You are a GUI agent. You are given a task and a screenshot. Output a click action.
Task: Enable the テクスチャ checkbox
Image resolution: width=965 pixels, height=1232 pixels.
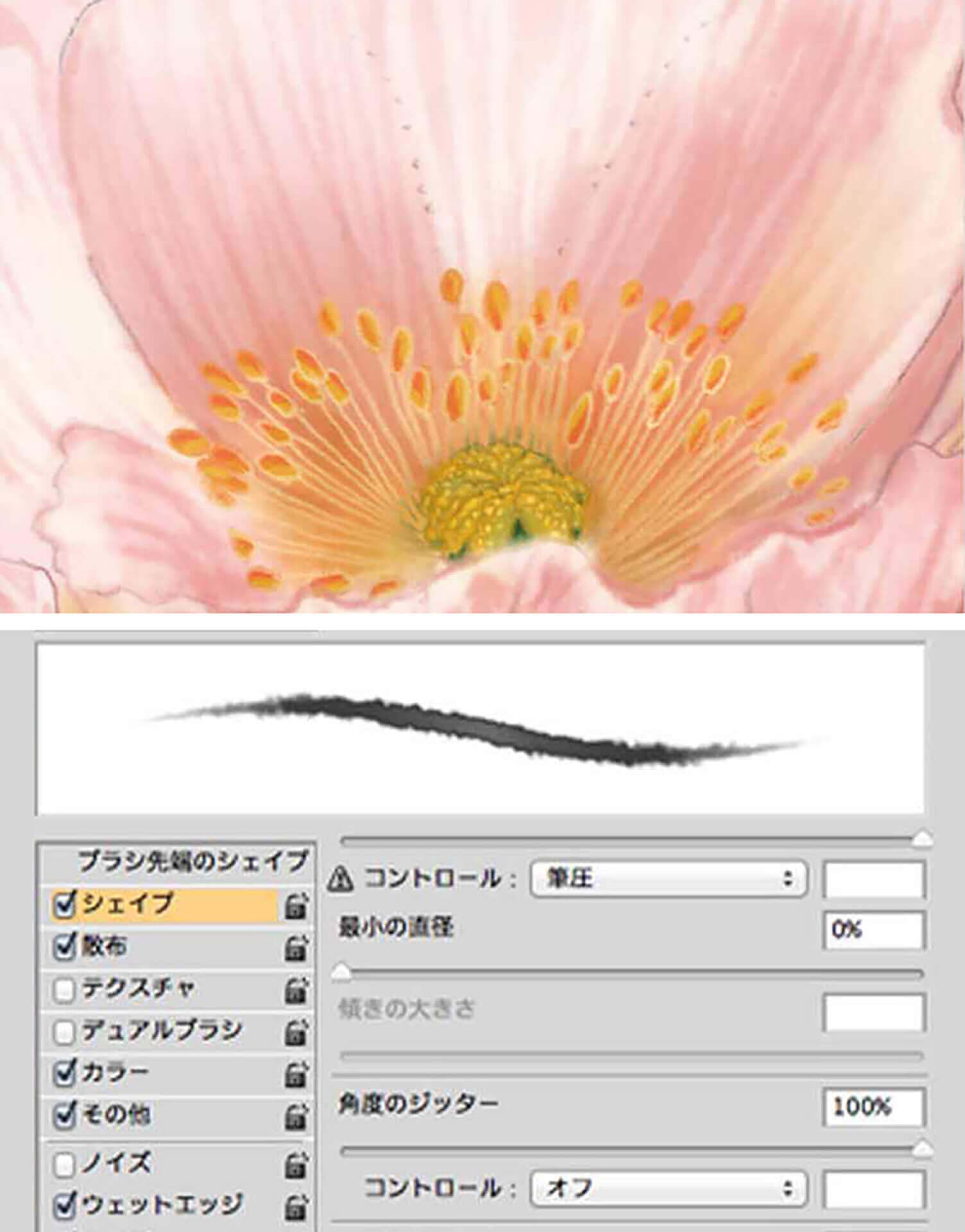click(65, 990)
